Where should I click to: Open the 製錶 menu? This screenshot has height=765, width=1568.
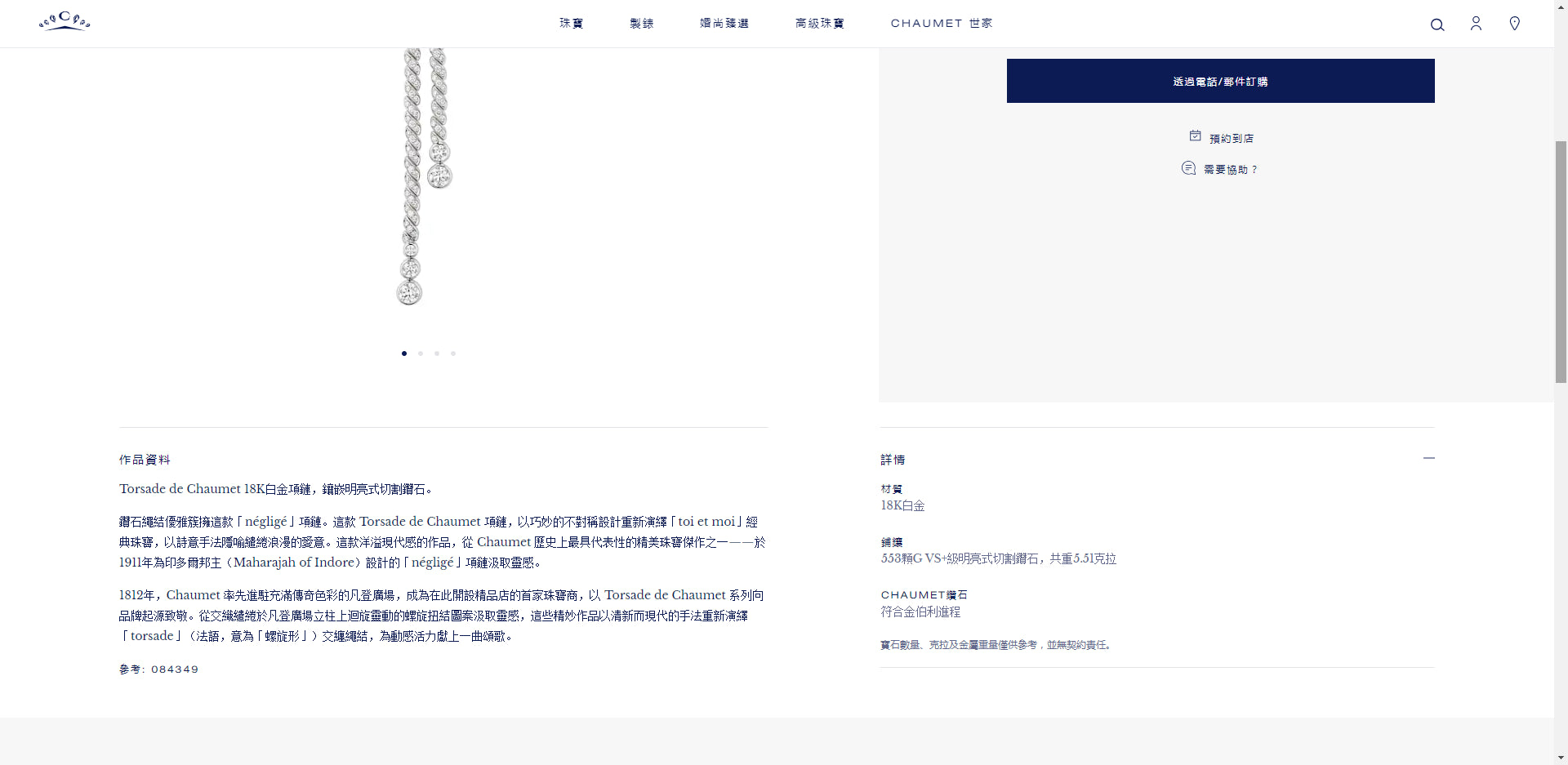[x=642, y=24]
